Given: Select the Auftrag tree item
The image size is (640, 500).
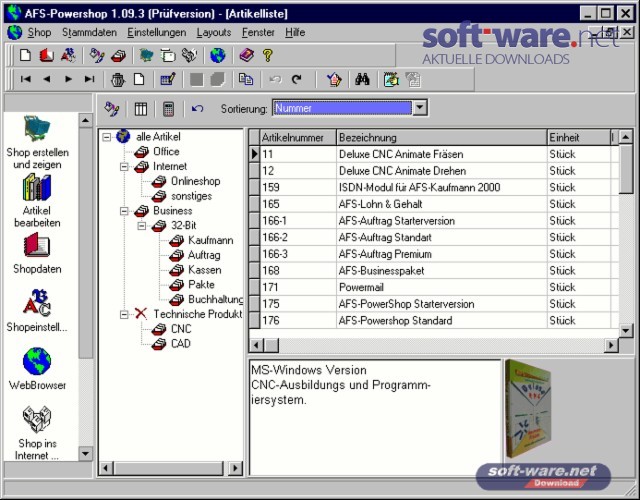Looking at the screenshot, I should (x=204, y=255).
